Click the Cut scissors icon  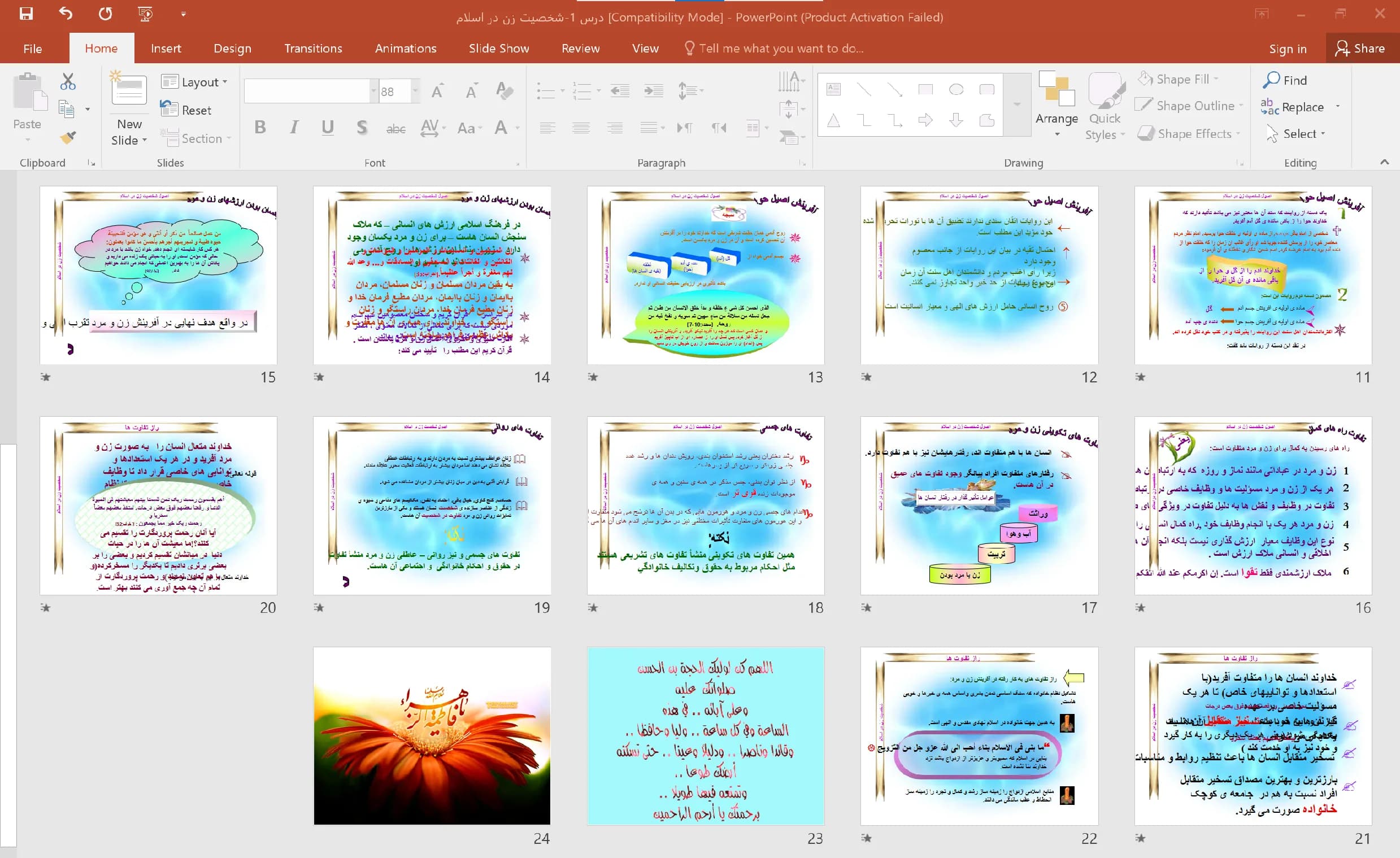[x=68, y=82]
